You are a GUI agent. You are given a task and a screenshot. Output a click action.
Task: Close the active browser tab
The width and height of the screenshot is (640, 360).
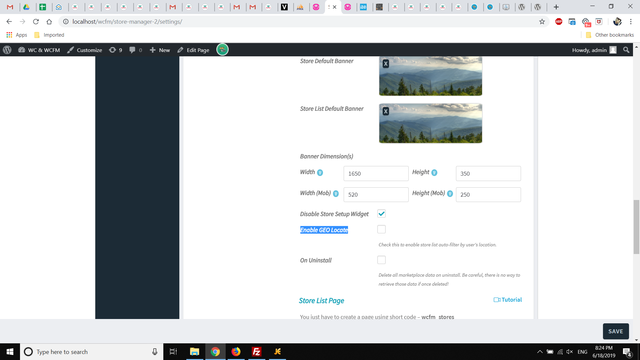[335, 7]
